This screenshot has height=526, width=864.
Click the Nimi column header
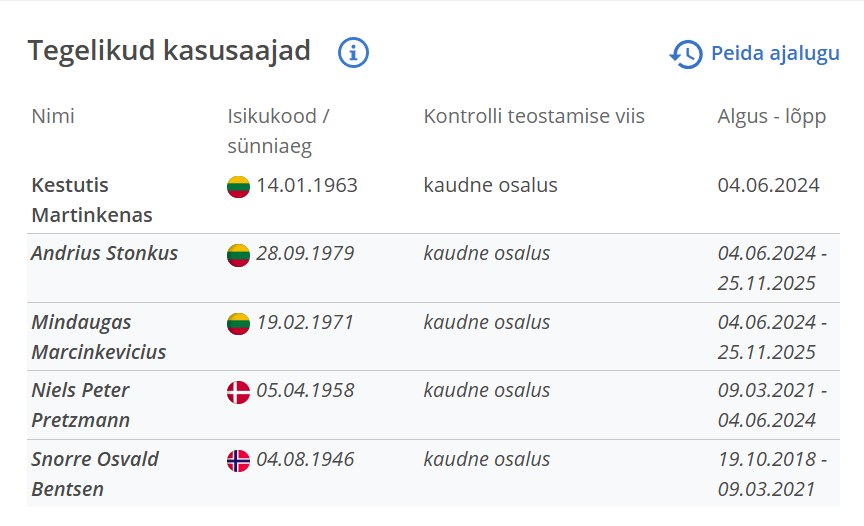pyautogui.click(x=53, y=116)
